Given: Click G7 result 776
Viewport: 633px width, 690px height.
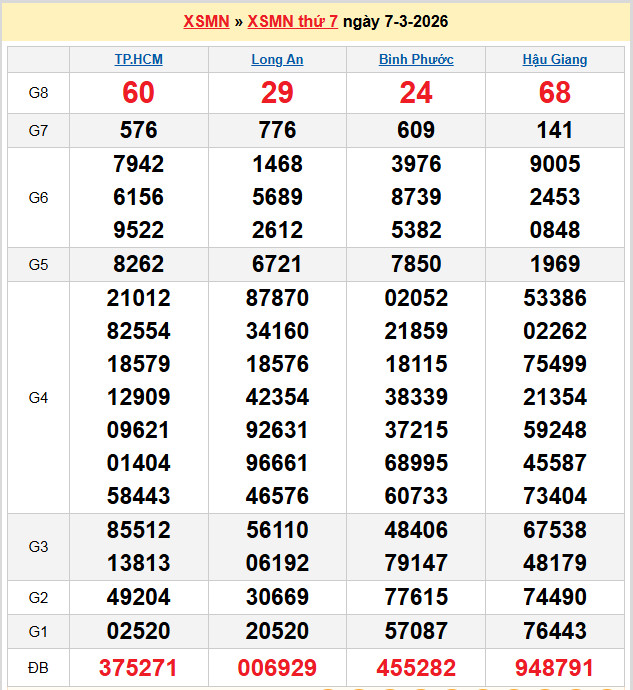Looking at the screenshot, I should coord(277,130).
